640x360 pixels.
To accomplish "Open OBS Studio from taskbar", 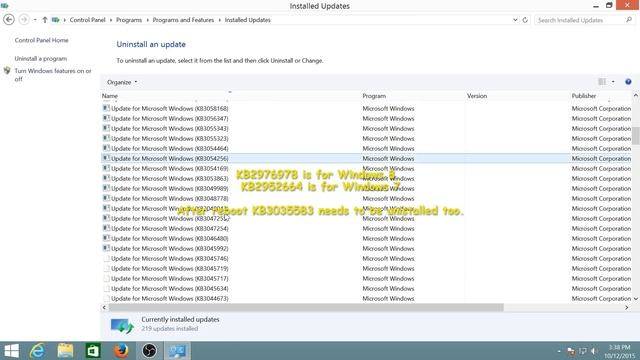I will [149, 351].
